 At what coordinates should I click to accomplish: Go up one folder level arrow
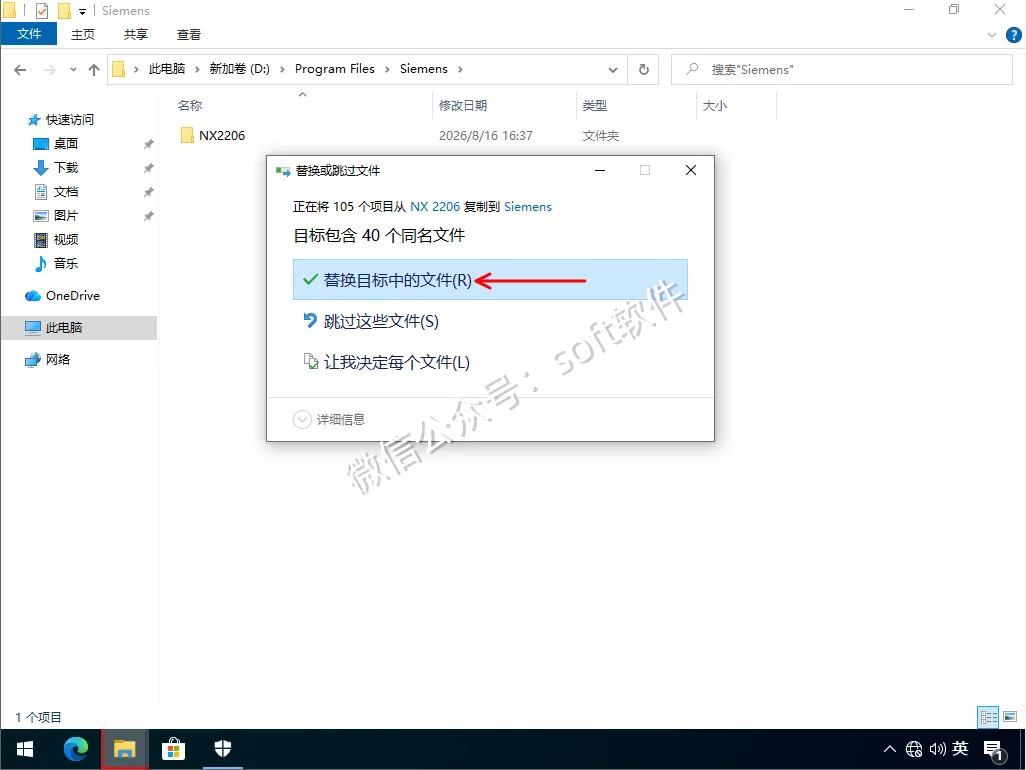[x=94, y=69]
